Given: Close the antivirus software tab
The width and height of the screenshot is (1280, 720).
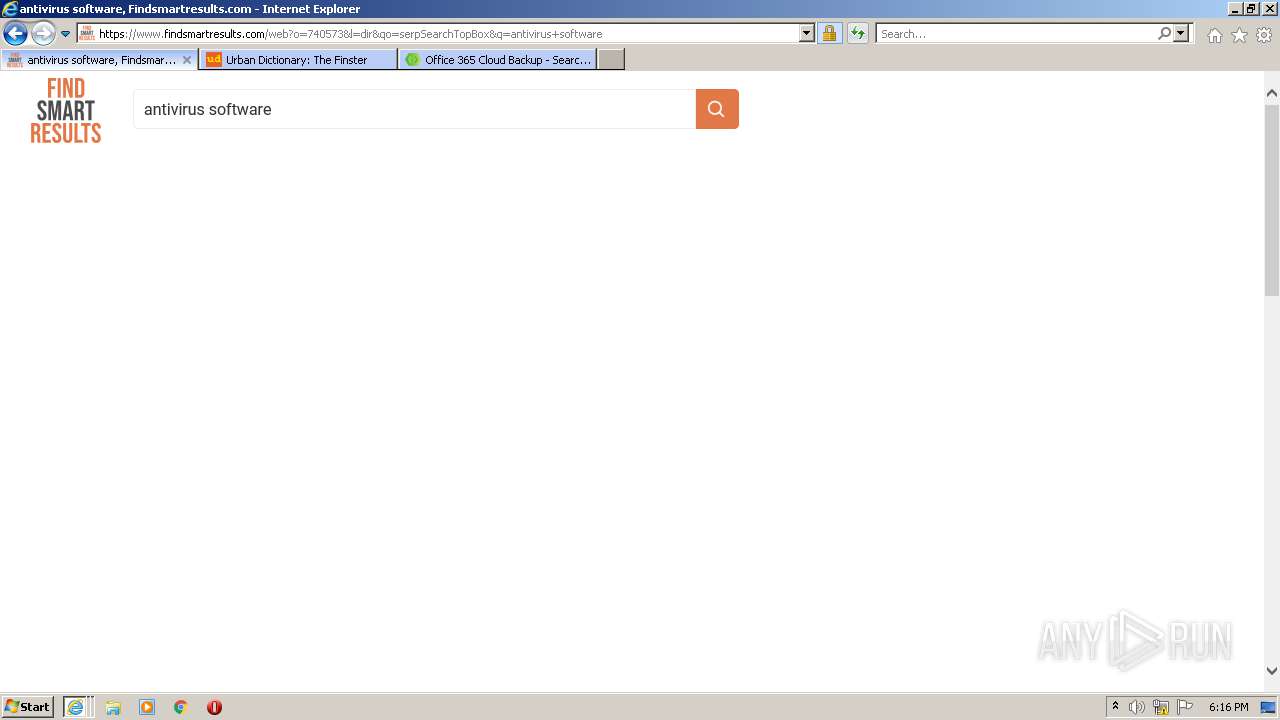Looking at the screenshot, I should pos(187,60).
